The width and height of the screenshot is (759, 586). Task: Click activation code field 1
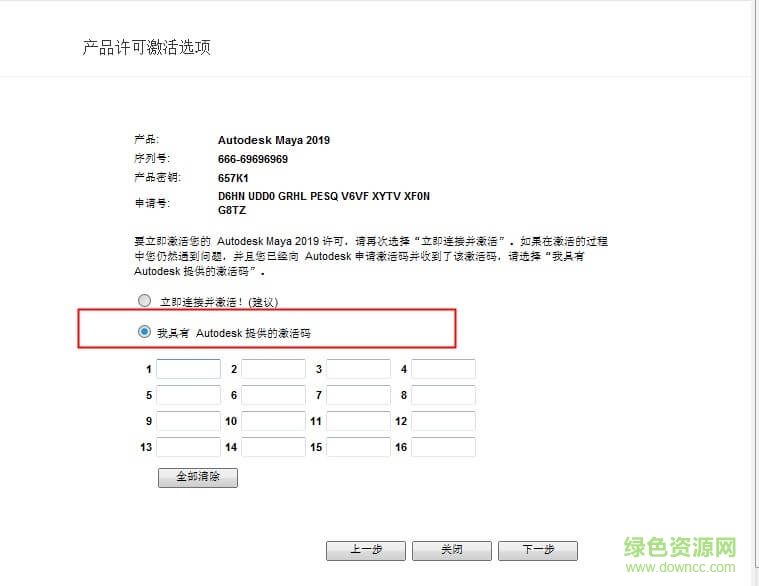188,369
